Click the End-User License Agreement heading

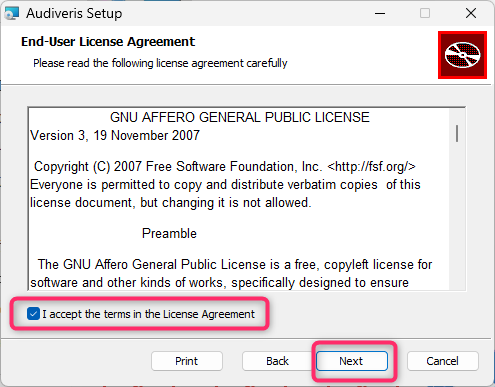[x=108, y=42]
